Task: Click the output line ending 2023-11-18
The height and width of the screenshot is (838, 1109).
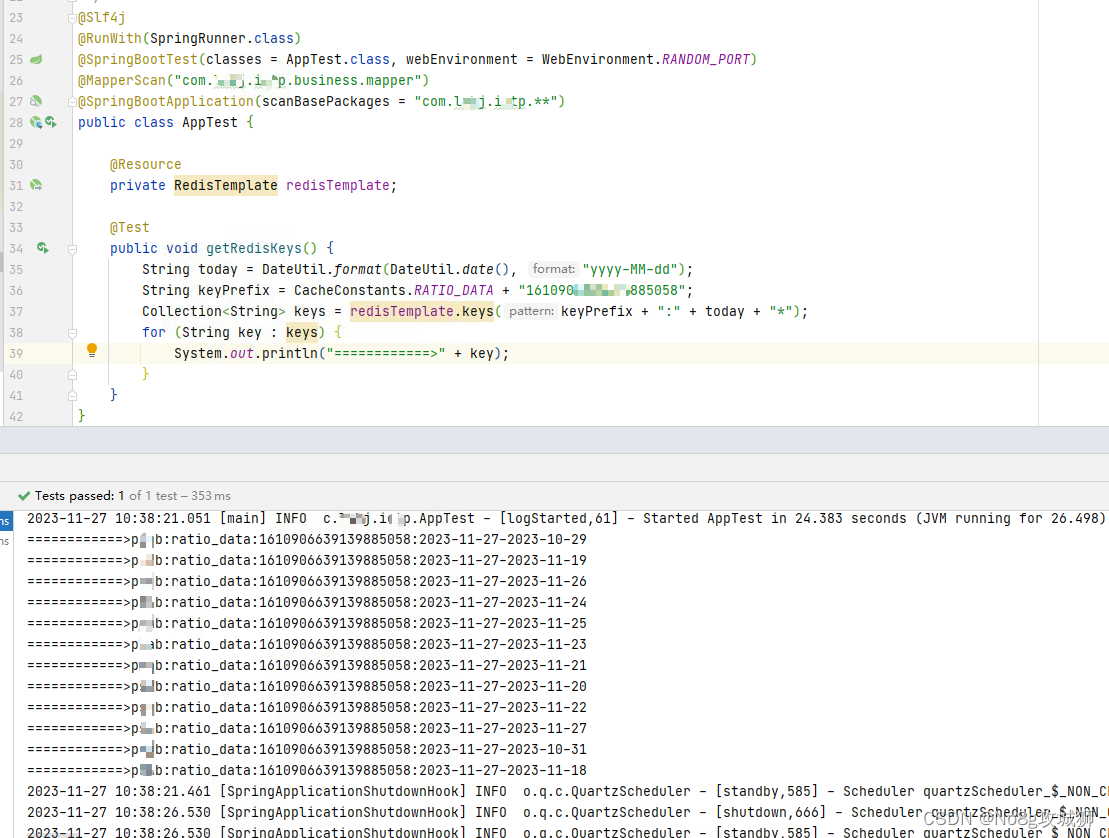Action: (x=307, y=770)
